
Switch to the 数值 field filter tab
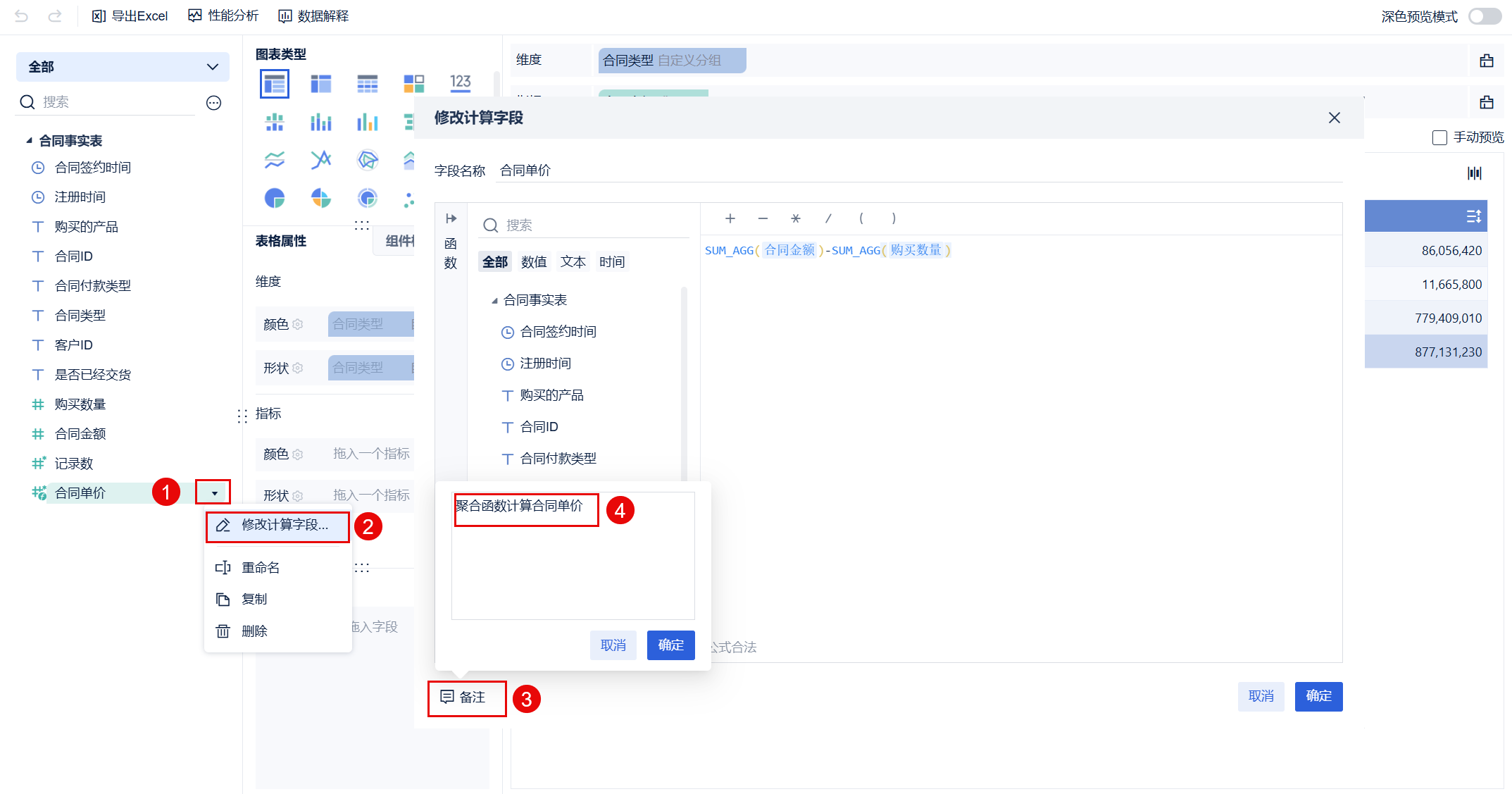click(534, 262)
